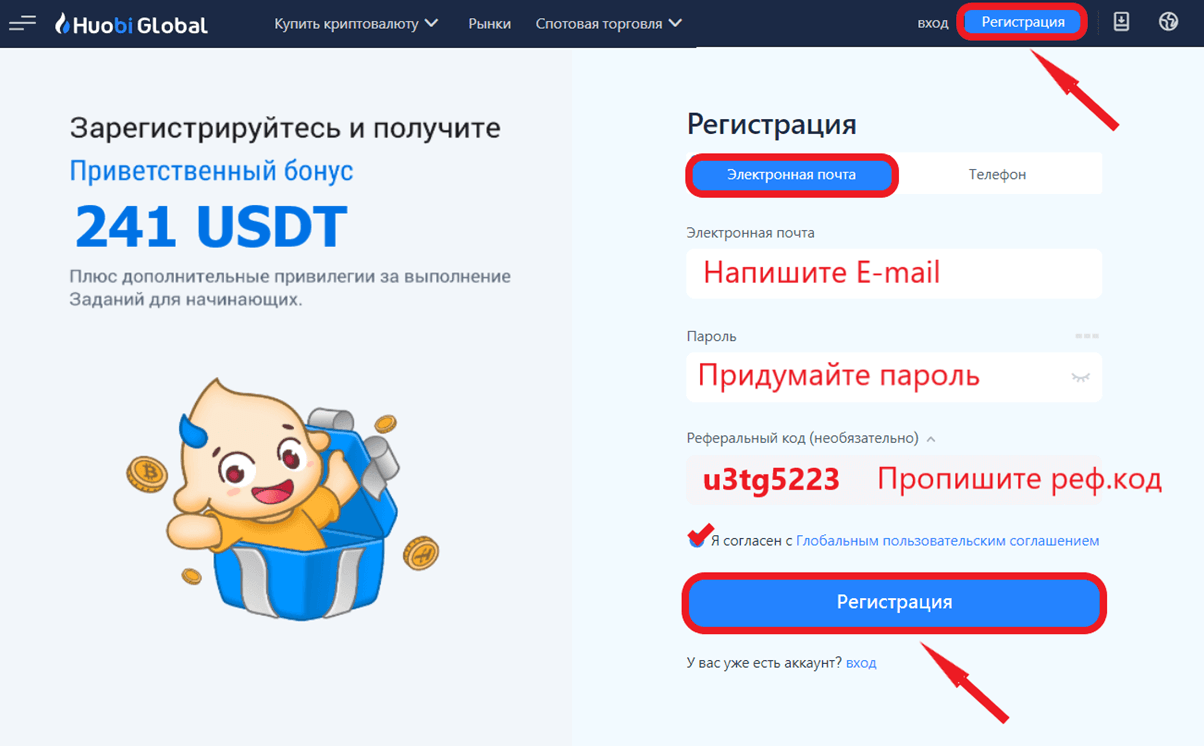Viewport: 1204px width, 746px height.
Task: Focus the Электронная почта input field
Action: tap(894, 273)
